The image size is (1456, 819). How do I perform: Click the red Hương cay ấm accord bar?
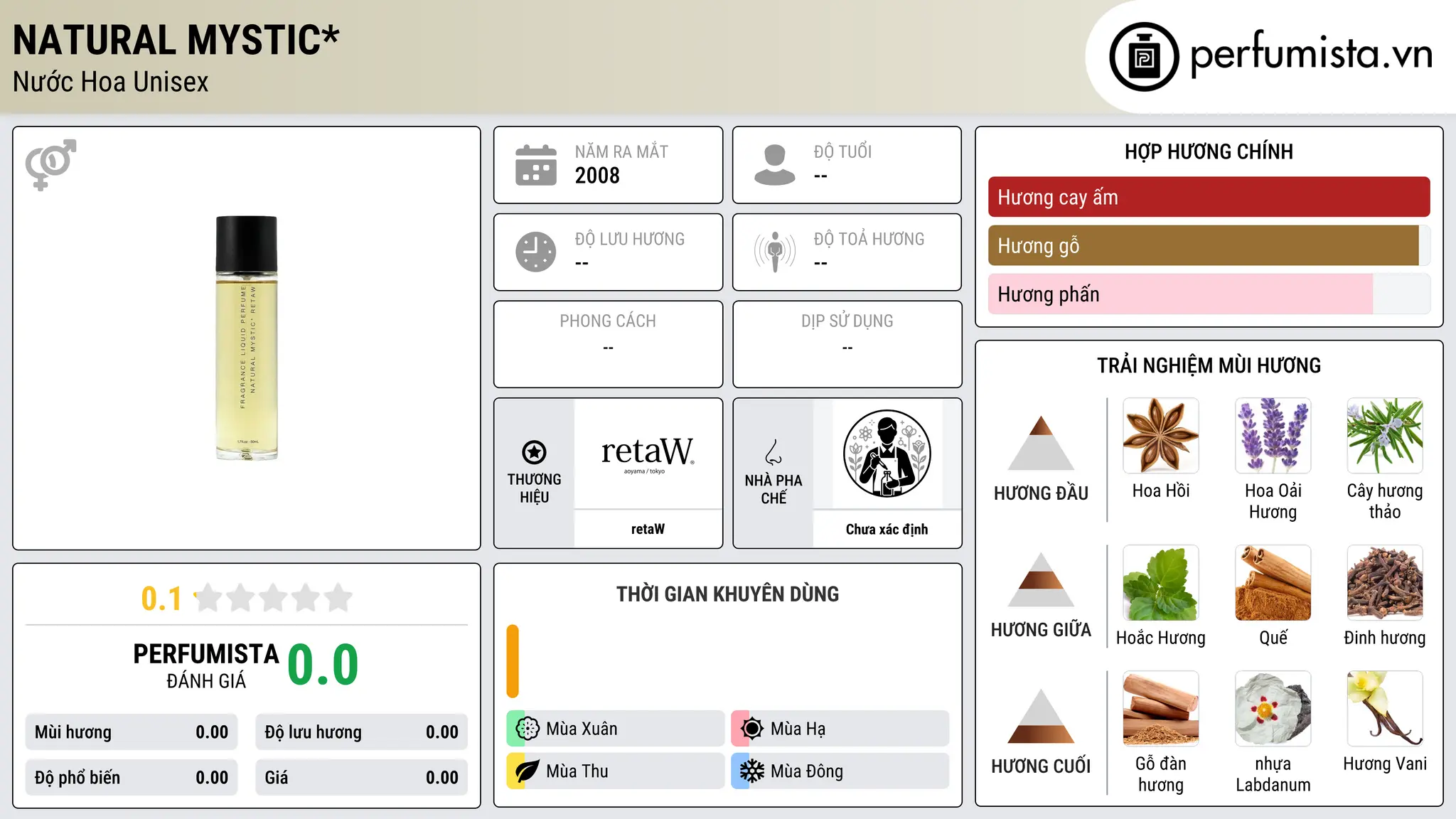1209,197
